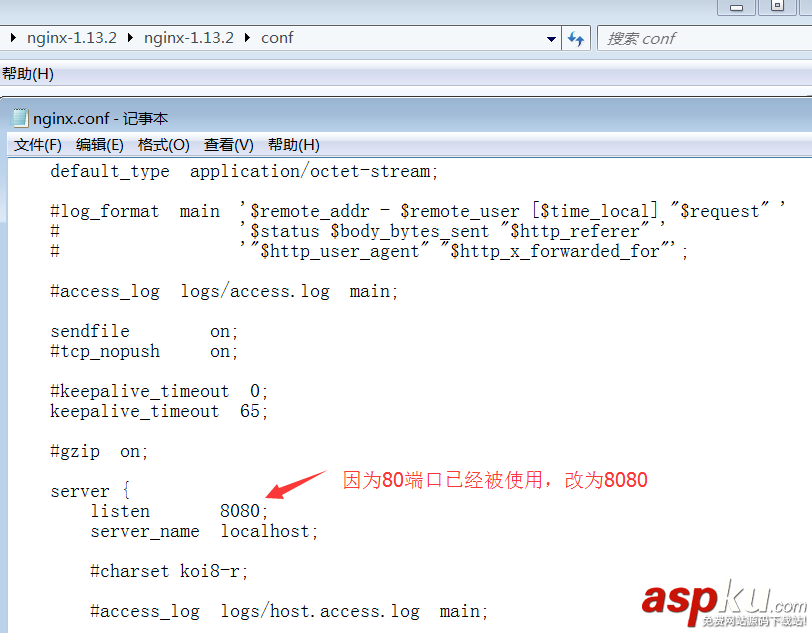The height and width of the screenshot is (633, 812).
Task: Click the nginx.conf - 记事本 window title
Action: [x=100, y=119]
